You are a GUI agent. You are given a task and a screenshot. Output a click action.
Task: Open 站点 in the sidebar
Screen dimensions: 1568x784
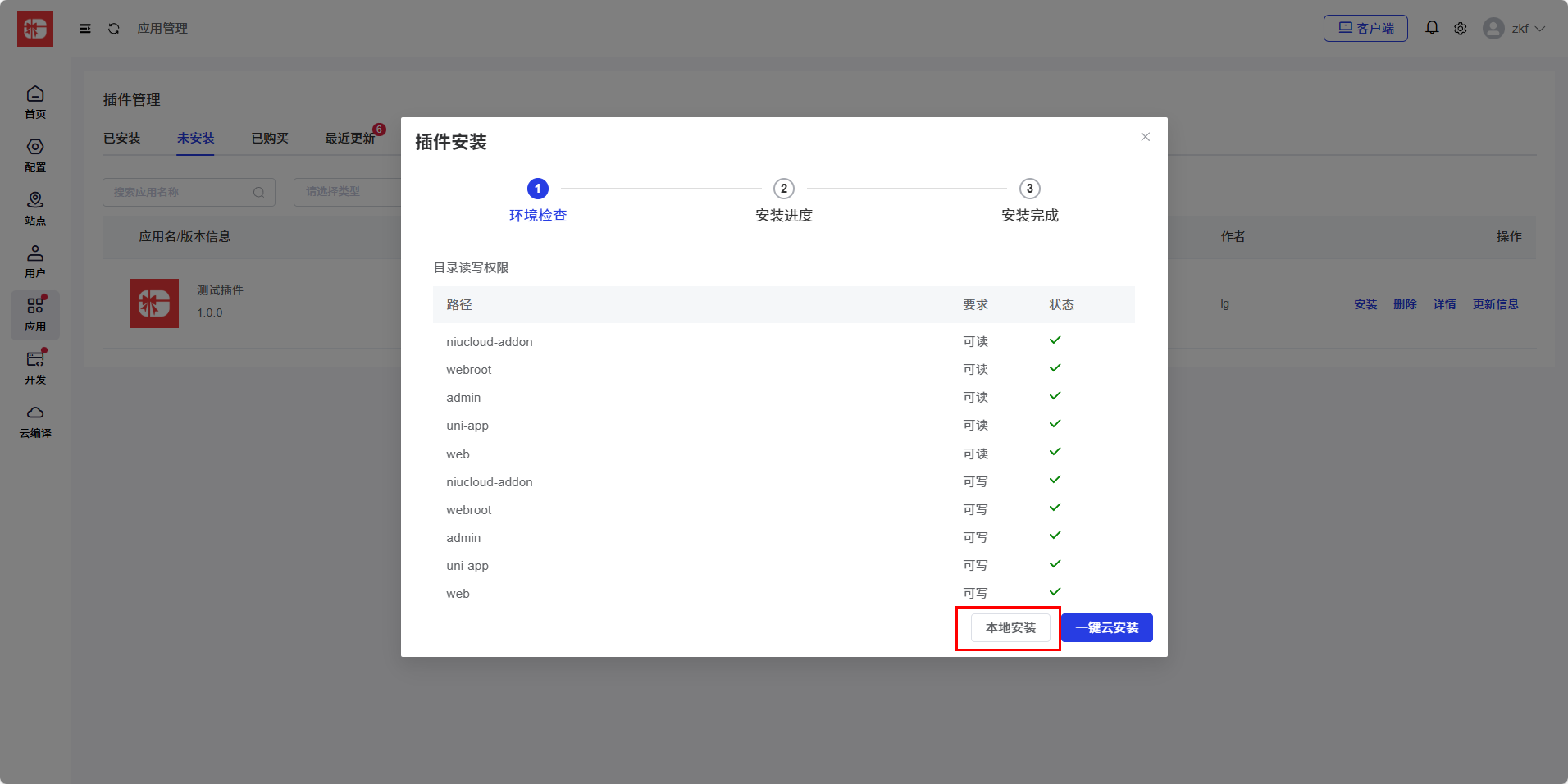tap(35, 209)
